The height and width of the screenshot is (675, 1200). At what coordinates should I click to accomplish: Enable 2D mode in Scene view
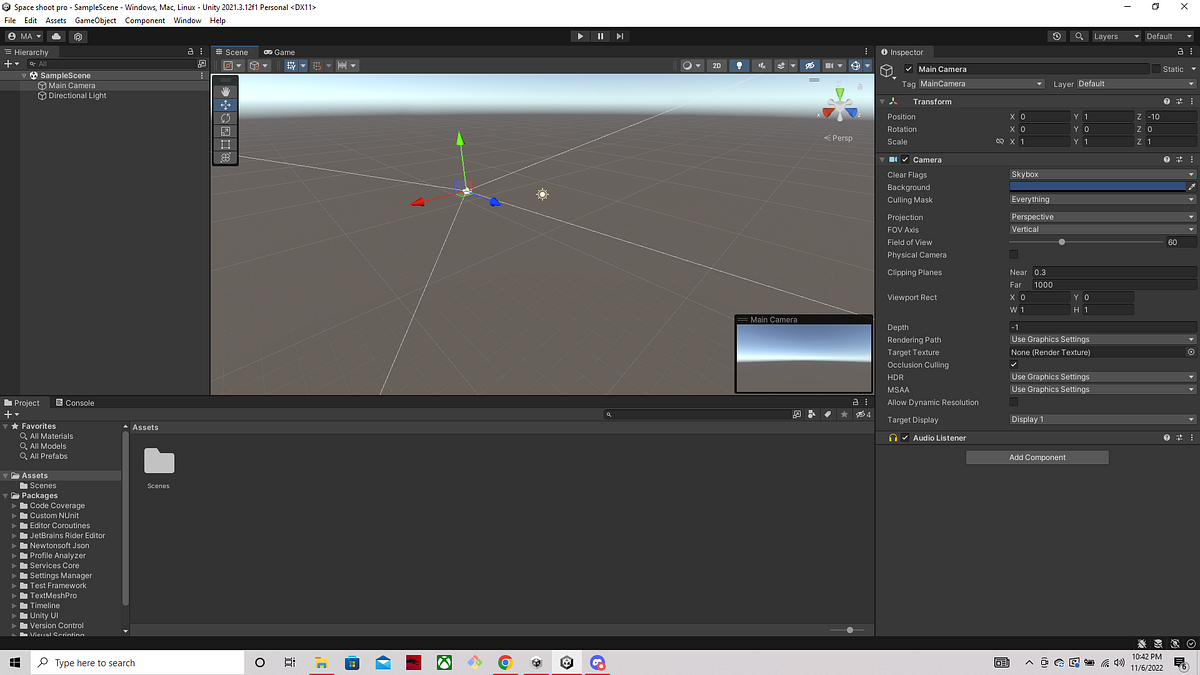point(717,65)
